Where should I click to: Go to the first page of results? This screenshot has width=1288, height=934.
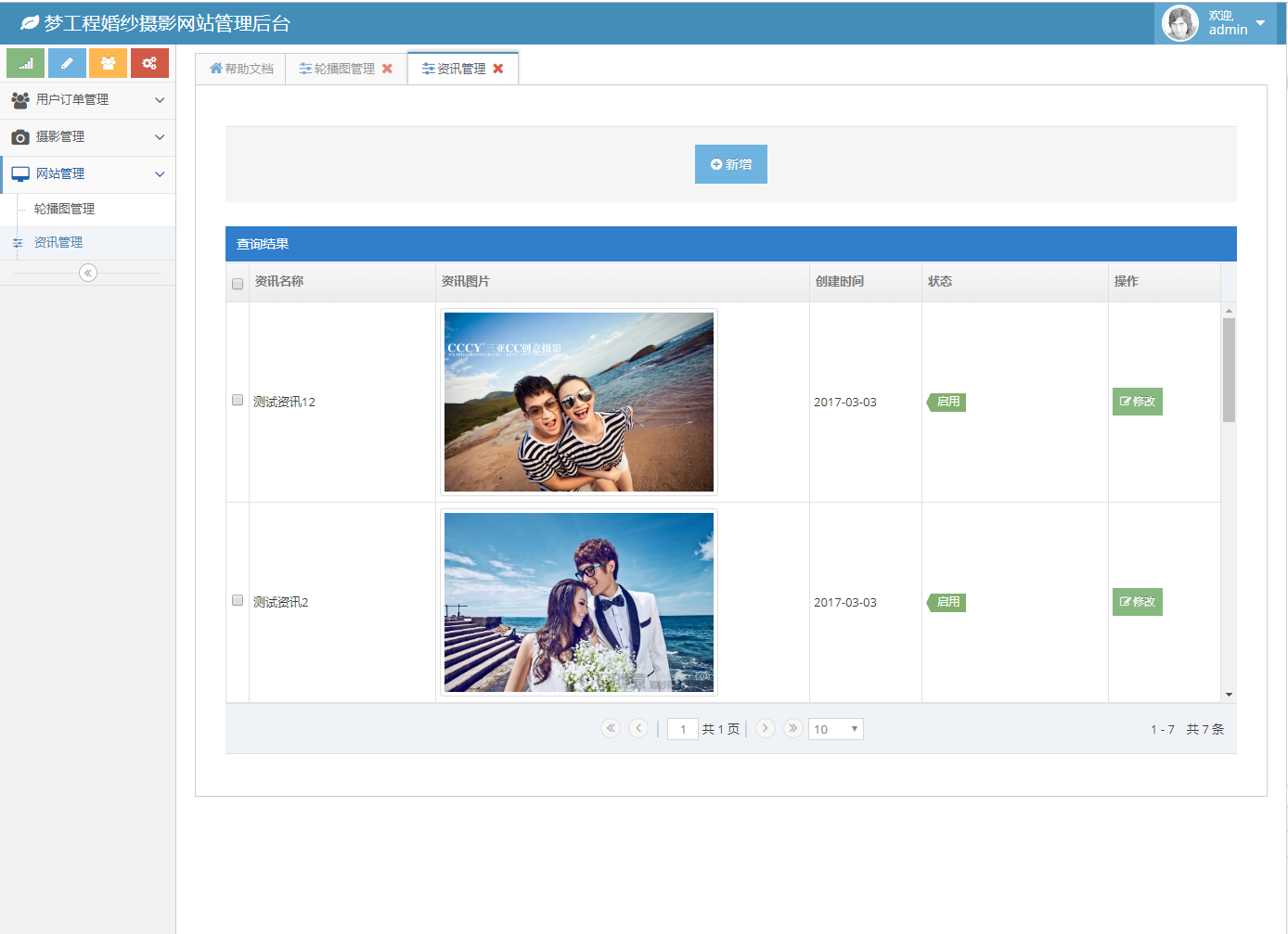click(611, 728)
